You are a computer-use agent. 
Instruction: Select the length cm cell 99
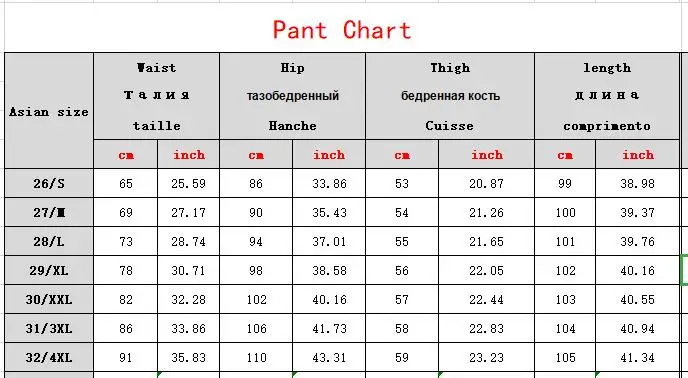[565, 184]
